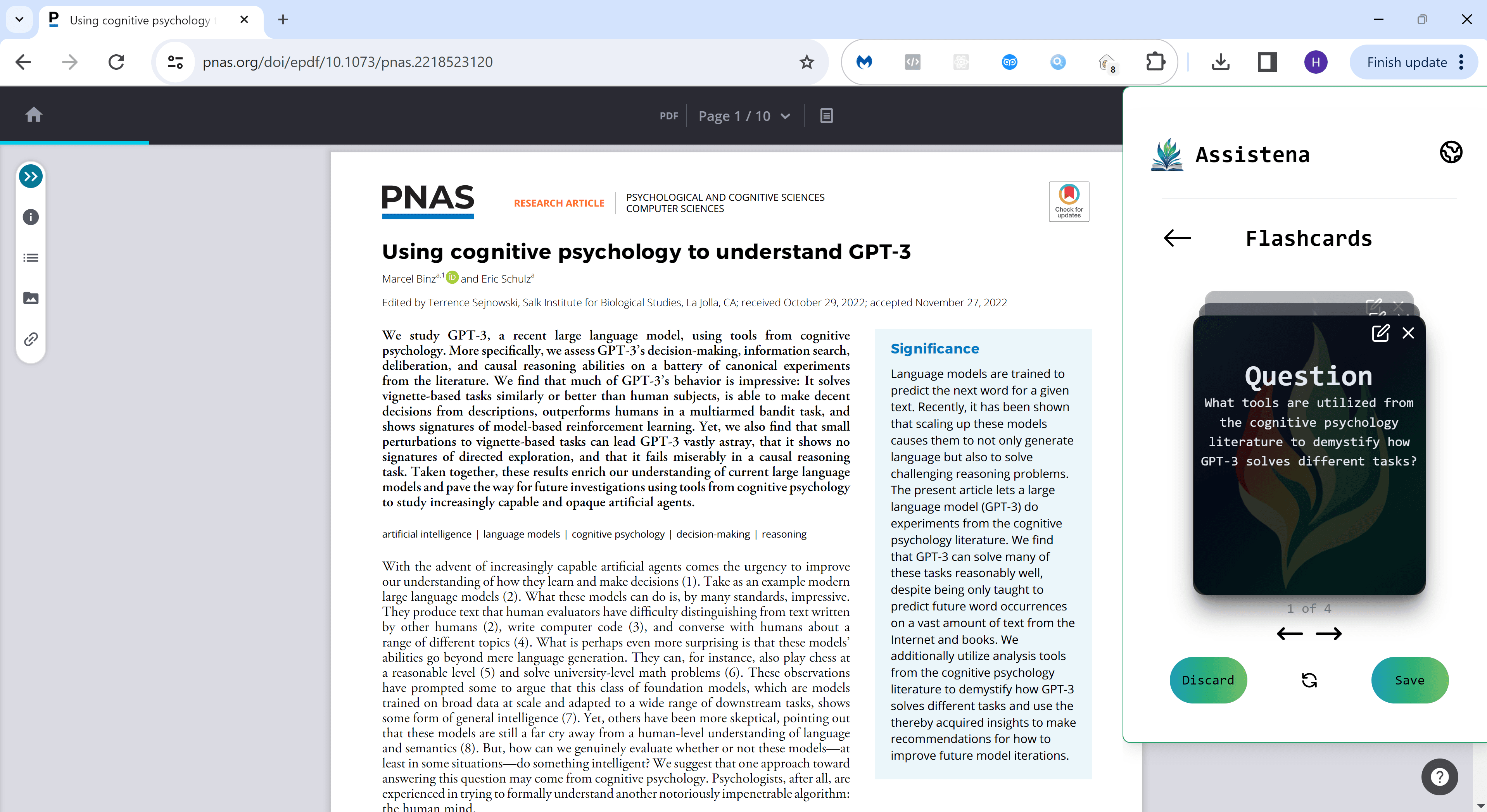Screen dimensions: 1487x812
Task: Open Chrome three-dot menu
Action: pyautogui.click(x=1461, y=62)
